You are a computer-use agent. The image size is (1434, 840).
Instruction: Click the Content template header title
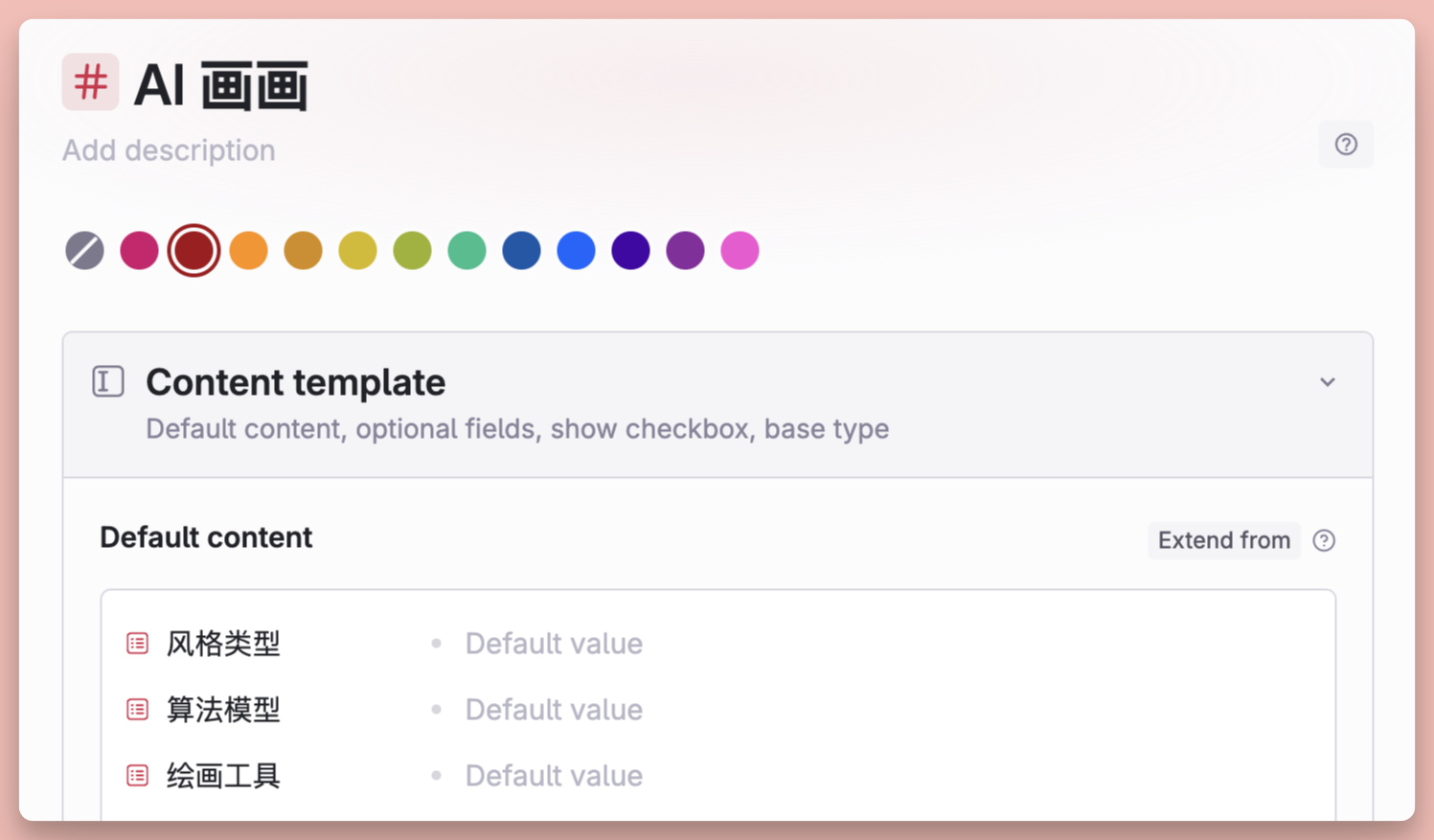[296, 382]
